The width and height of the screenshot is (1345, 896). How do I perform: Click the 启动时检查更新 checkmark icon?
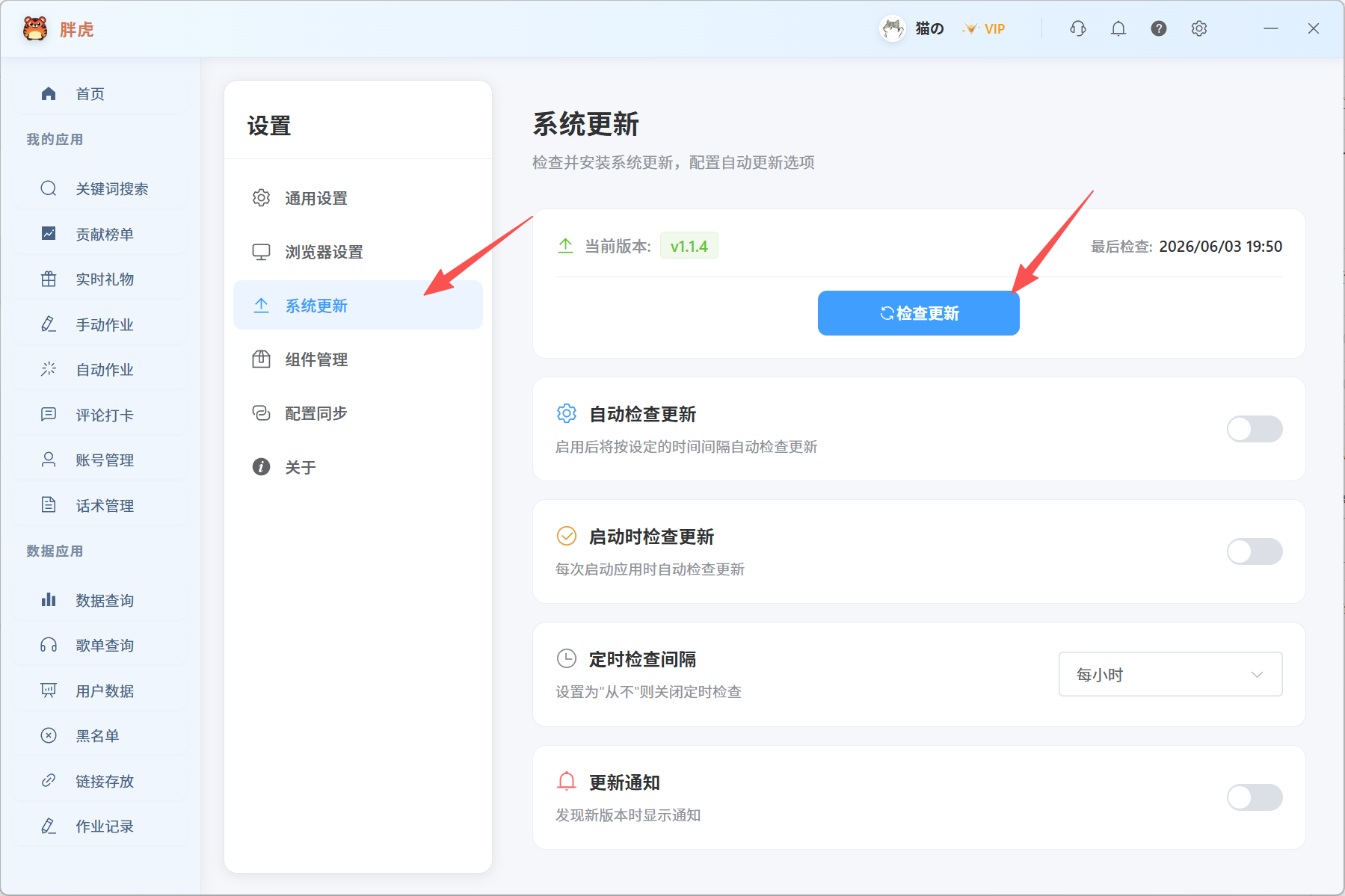(x=567, y=536)
